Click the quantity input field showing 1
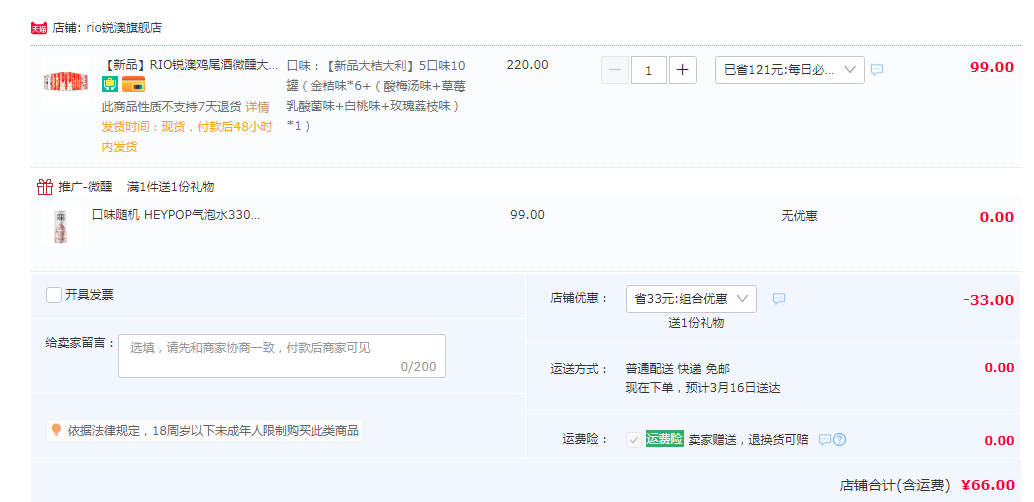Viewport: 1034px width, 502px height. [649, 70]
